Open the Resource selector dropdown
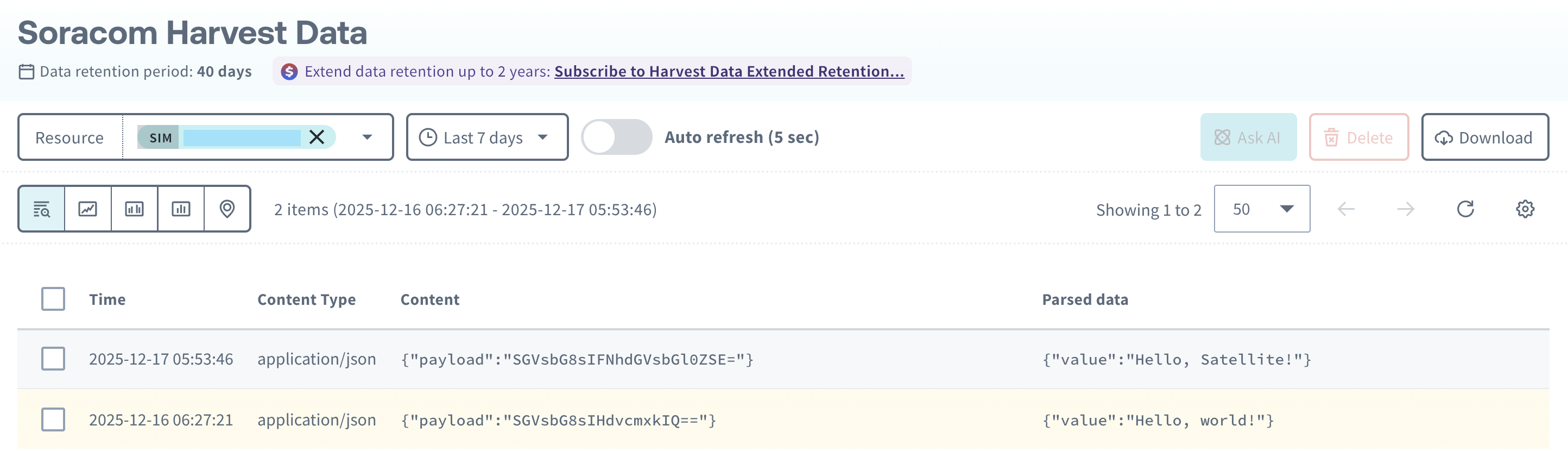Viewport: 1568px width, 451px height. 368,137
